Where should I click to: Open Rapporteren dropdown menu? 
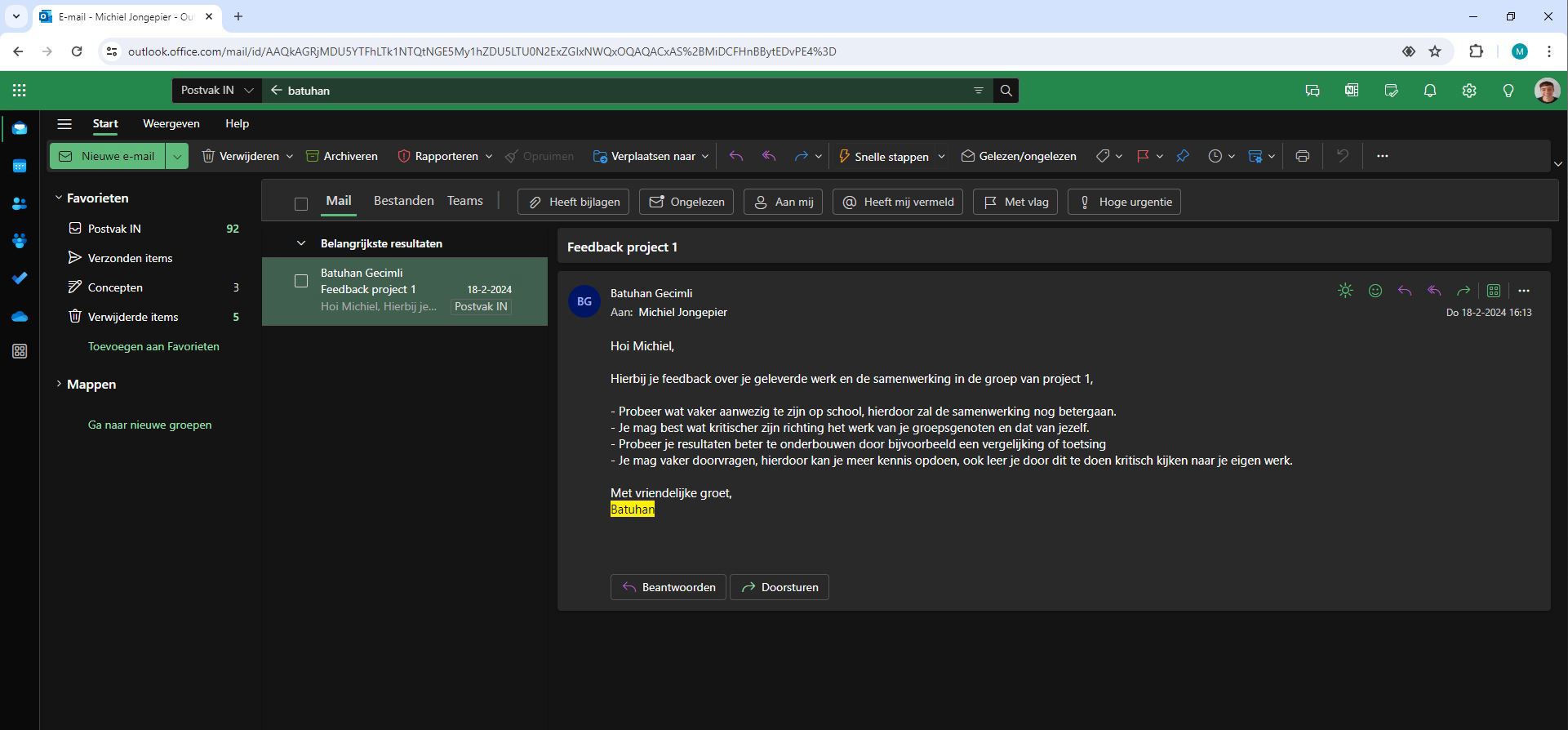pyautogui.click(x=489, y=156)
